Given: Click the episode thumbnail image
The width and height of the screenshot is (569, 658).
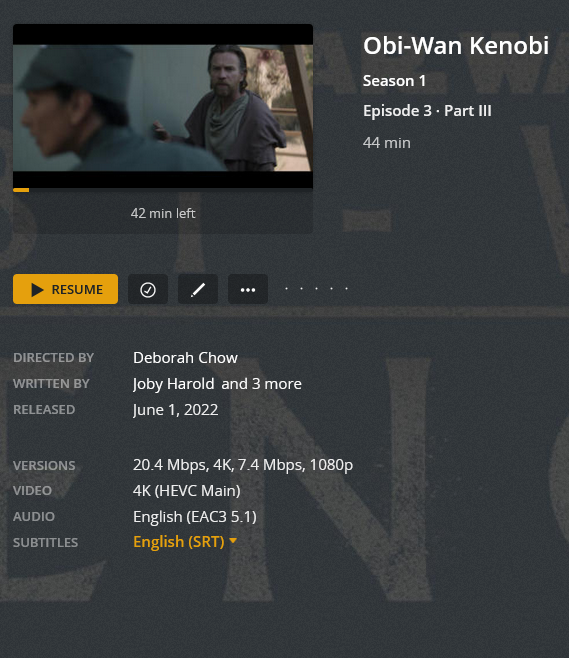Looking at the screenshot, I should pyautogui.click(x=163, y=106).
